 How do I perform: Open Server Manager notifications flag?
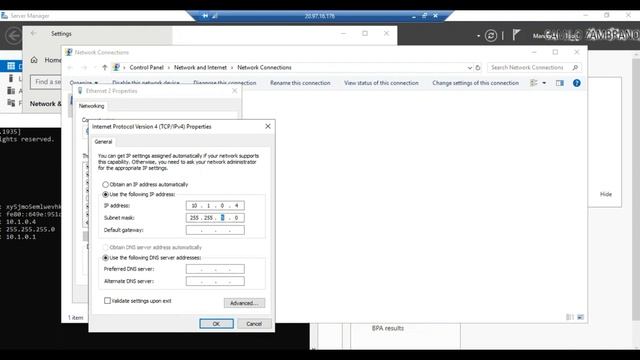516,35
